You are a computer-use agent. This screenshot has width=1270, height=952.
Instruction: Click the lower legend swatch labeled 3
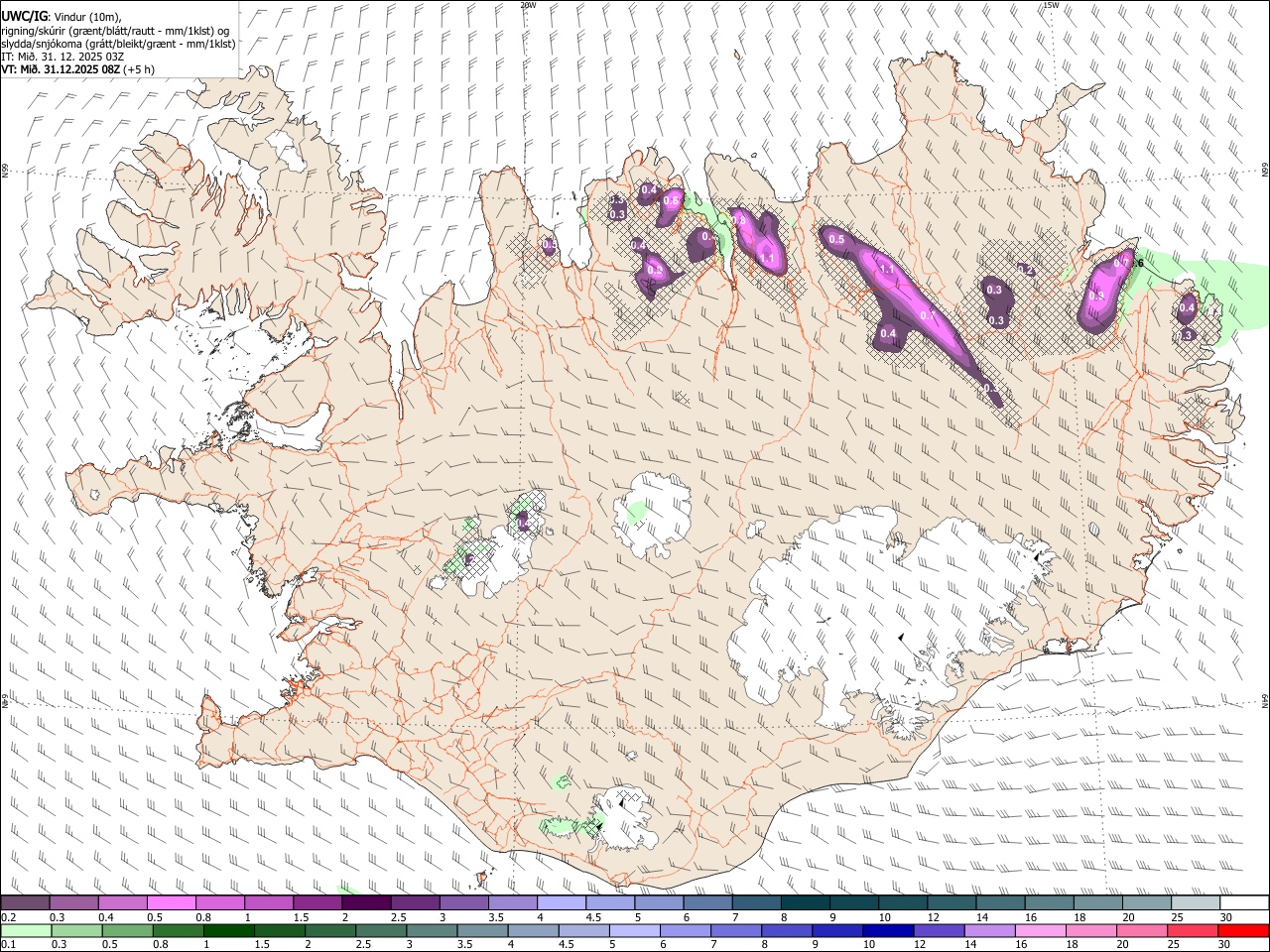click(x=432, y=930)
